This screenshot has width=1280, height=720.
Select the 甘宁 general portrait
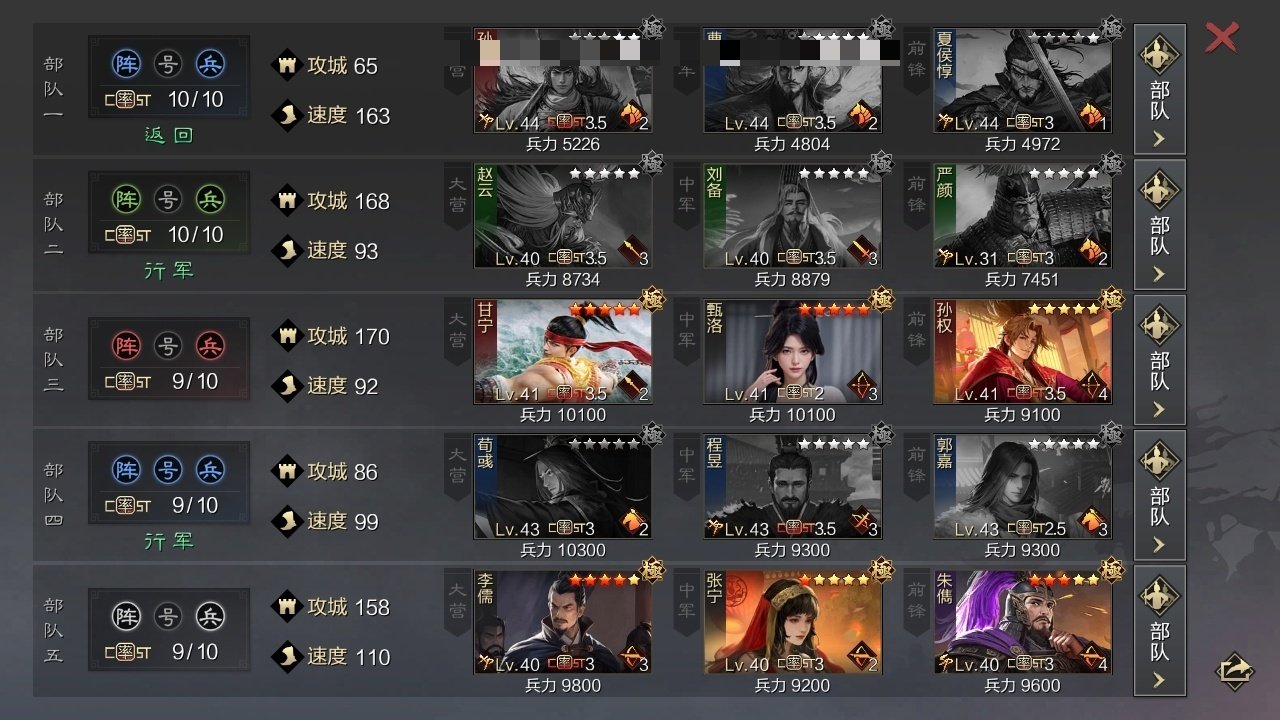click(x=563, y=351)
